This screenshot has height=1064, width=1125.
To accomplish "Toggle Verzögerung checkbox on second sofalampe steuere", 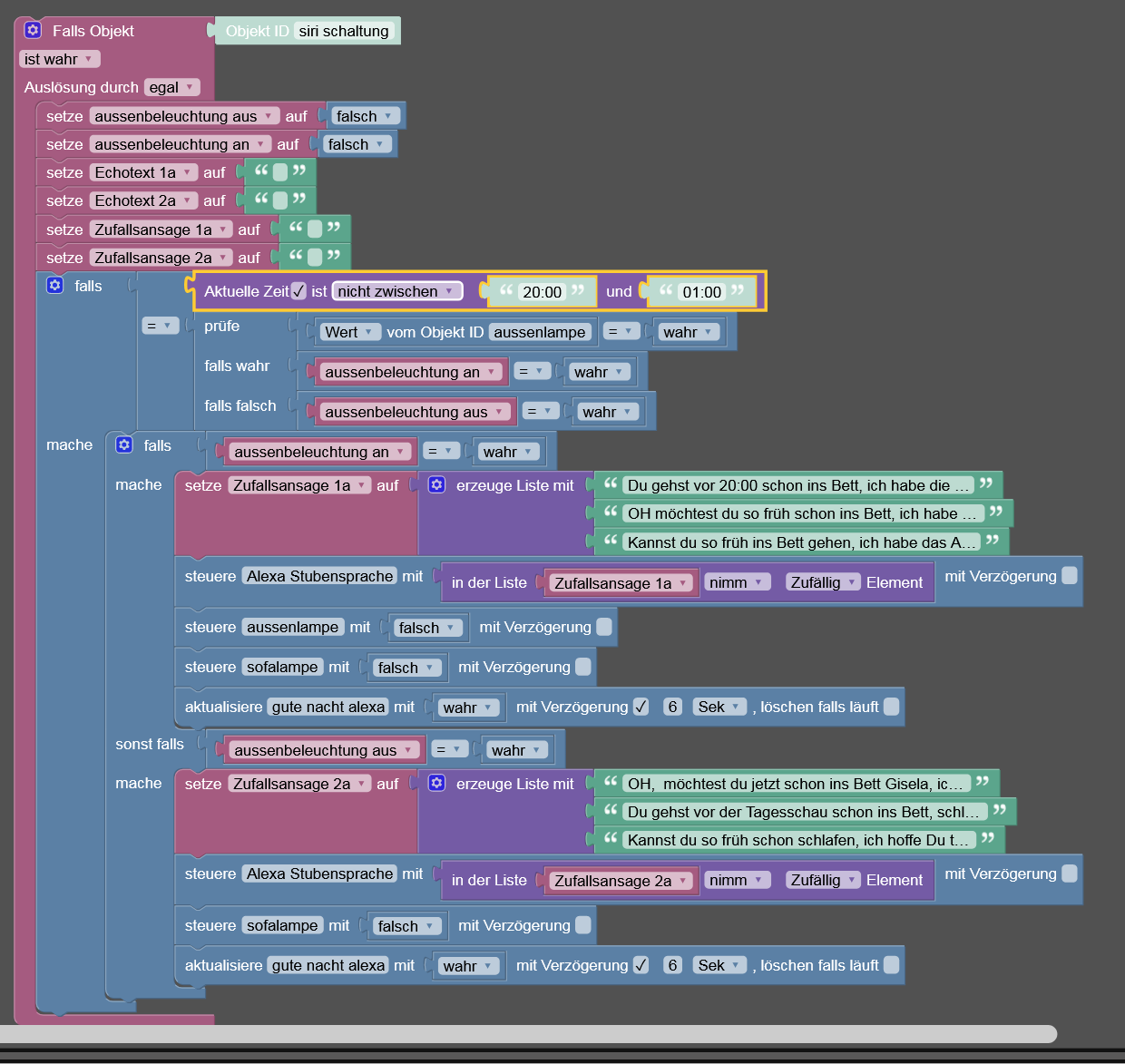I will pos(583,925).
